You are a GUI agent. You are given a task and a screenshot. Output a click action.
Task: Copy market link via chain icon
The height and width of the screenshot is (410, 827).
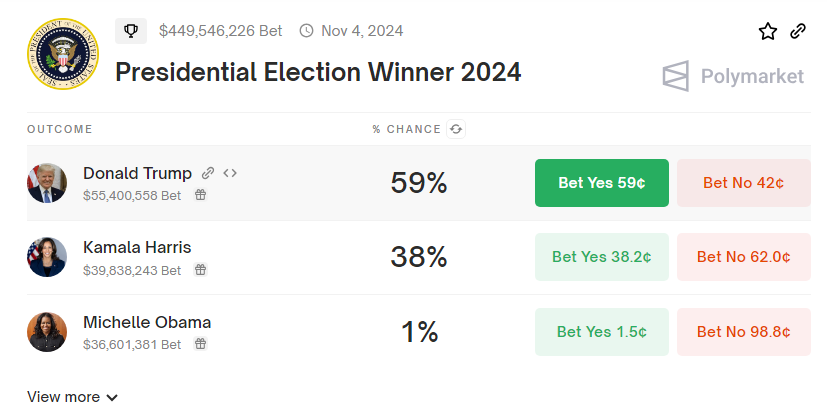(798, 31)
